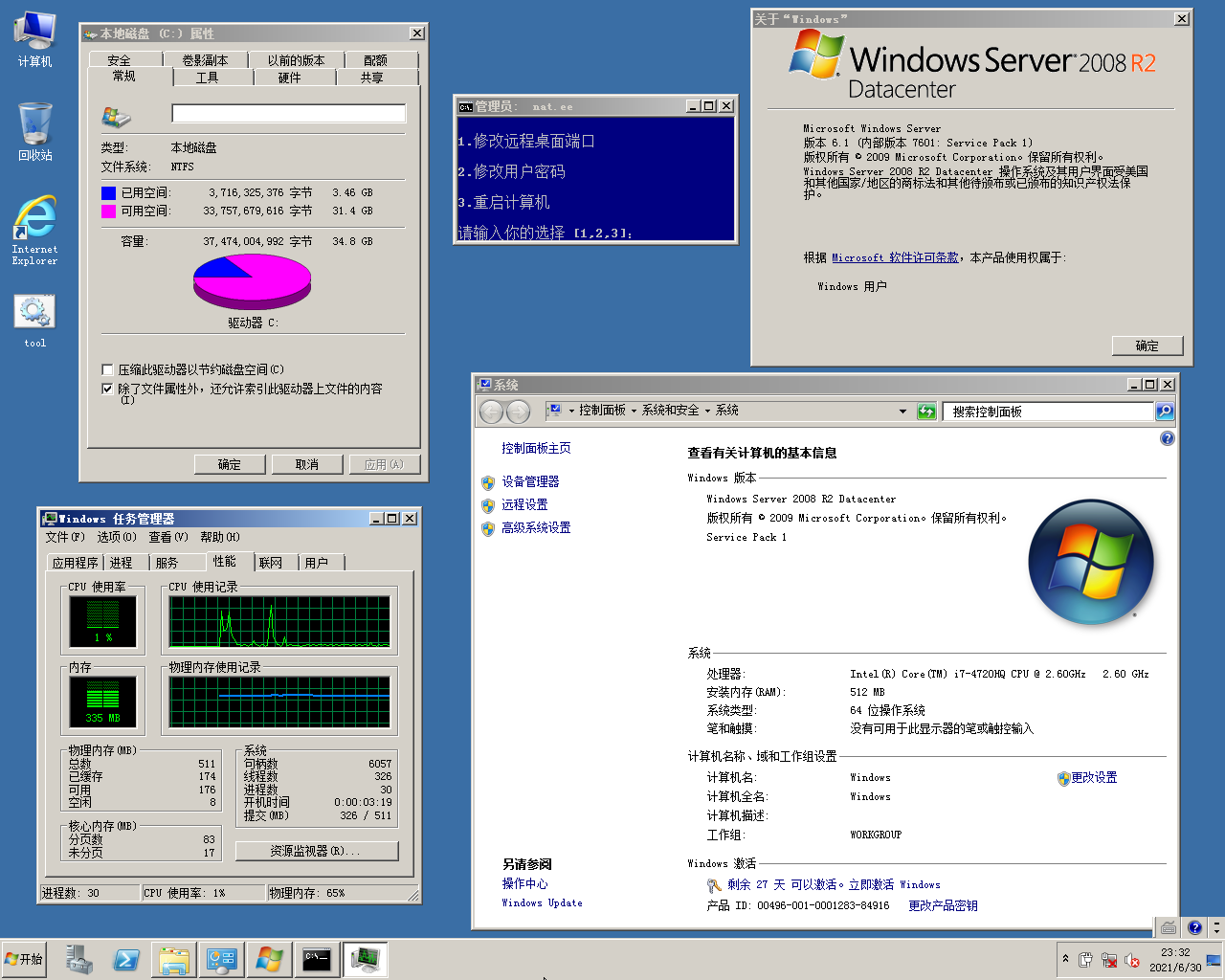The height and width of the screenshot is (980, 1225).
Task: Switch to the 工具 tab in disk properties
Action: 207,78
